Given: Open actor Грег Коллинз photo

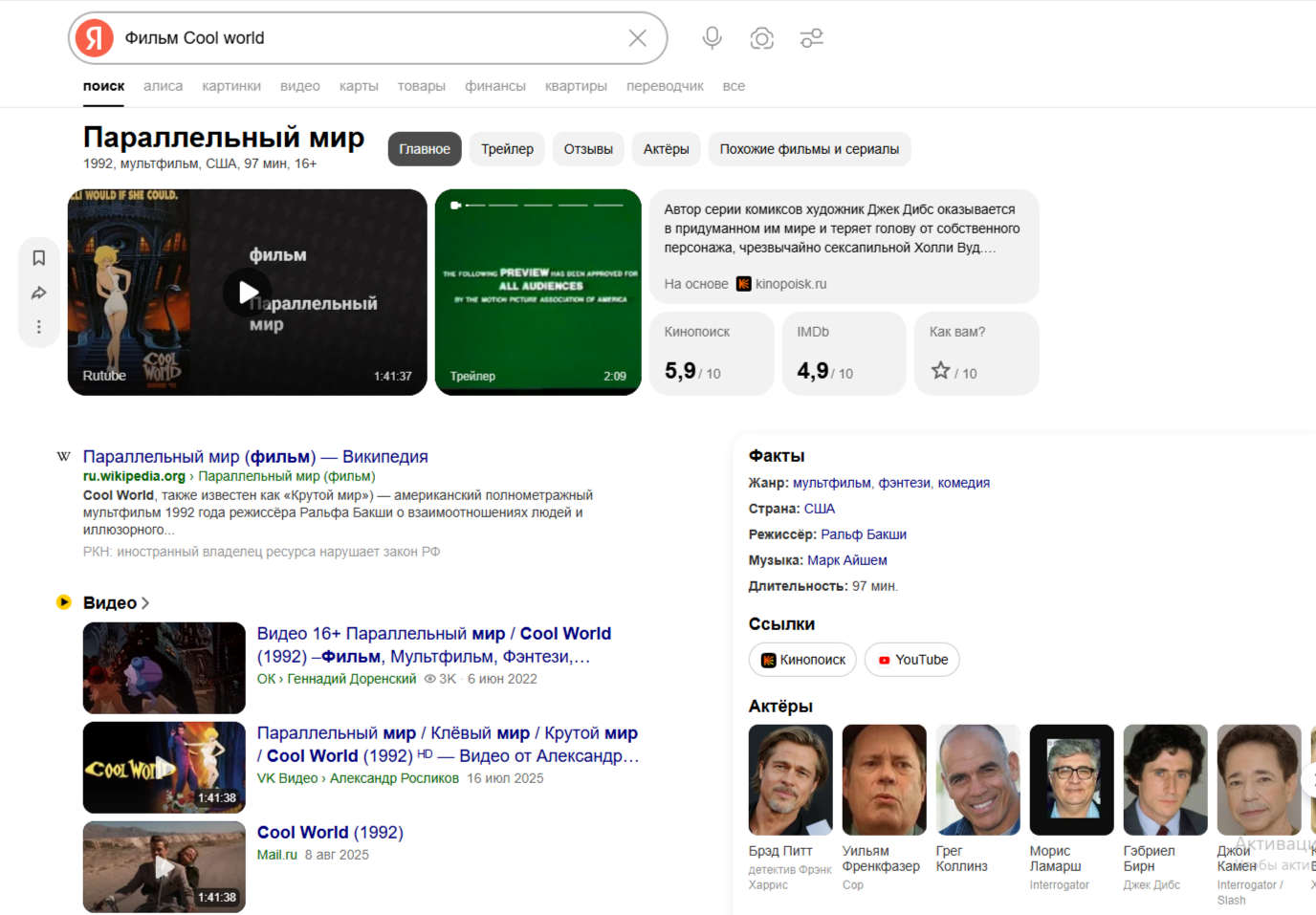Looking at the screenshot, I should click(x=978, y=780).
